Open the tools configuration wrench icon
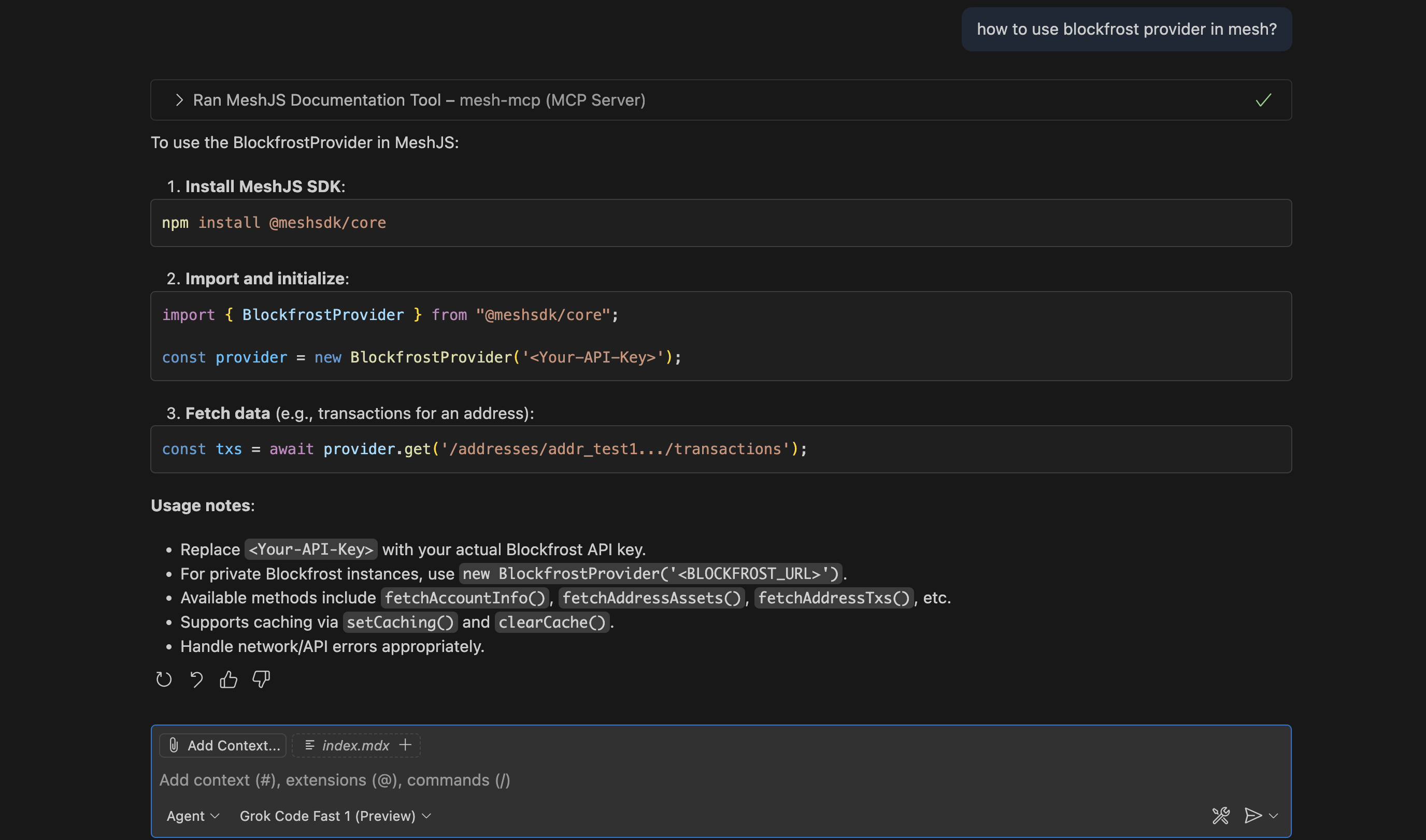Image resolution: width=1426 pixels, height=840 pixels. click(1221, 816)
